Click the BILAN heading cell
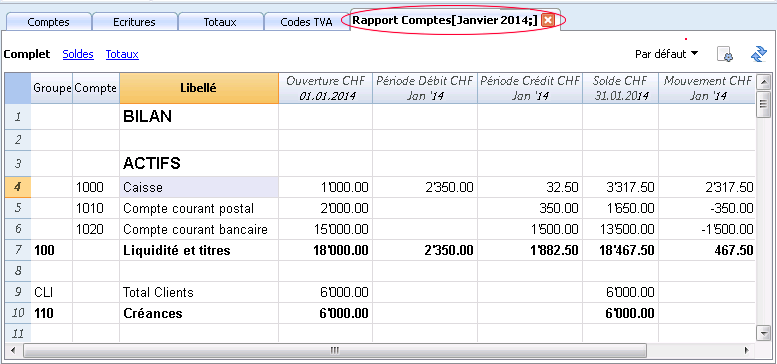 click(199, 117)
